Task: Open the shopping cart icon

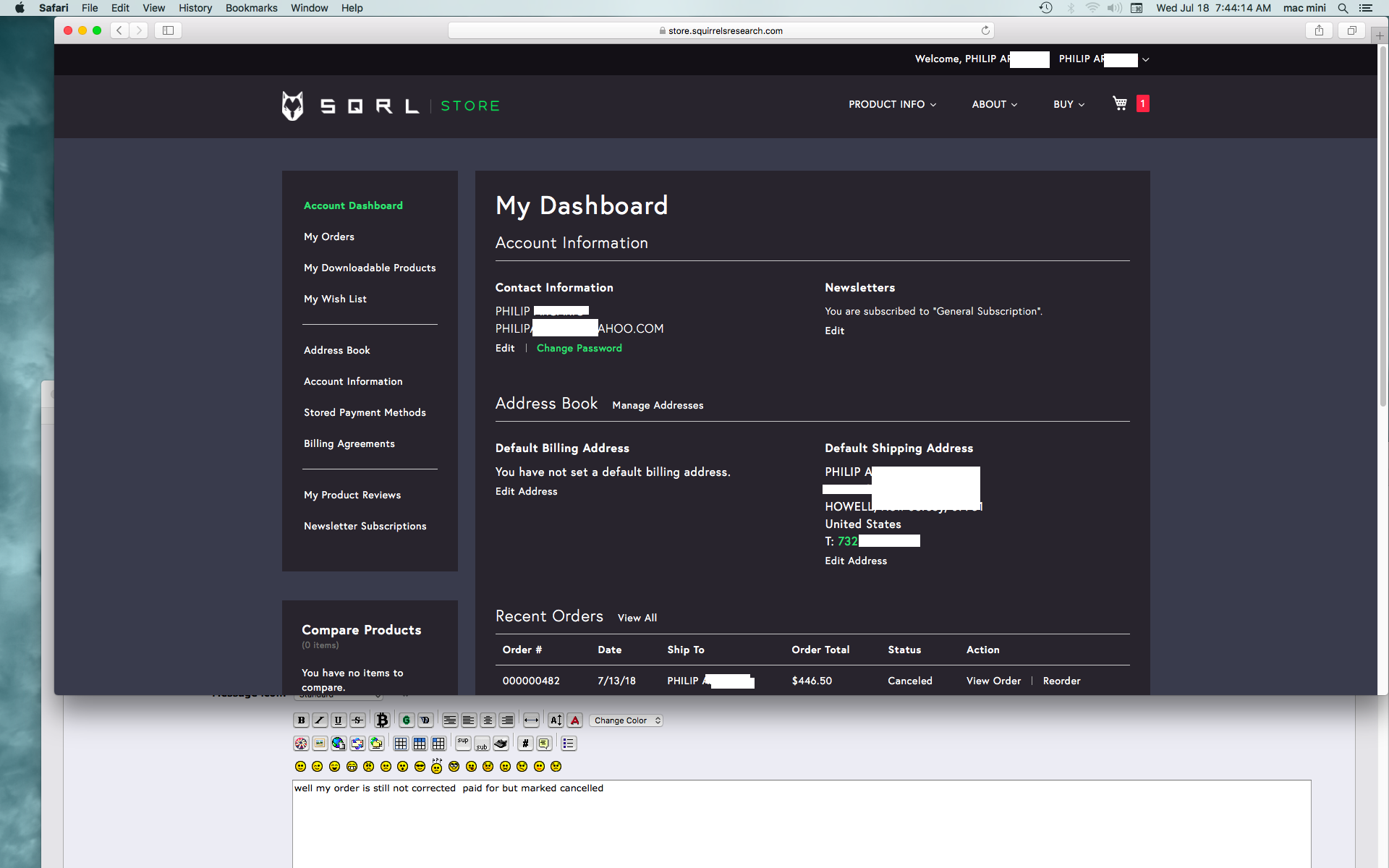Action: [x=1120, y=103]
